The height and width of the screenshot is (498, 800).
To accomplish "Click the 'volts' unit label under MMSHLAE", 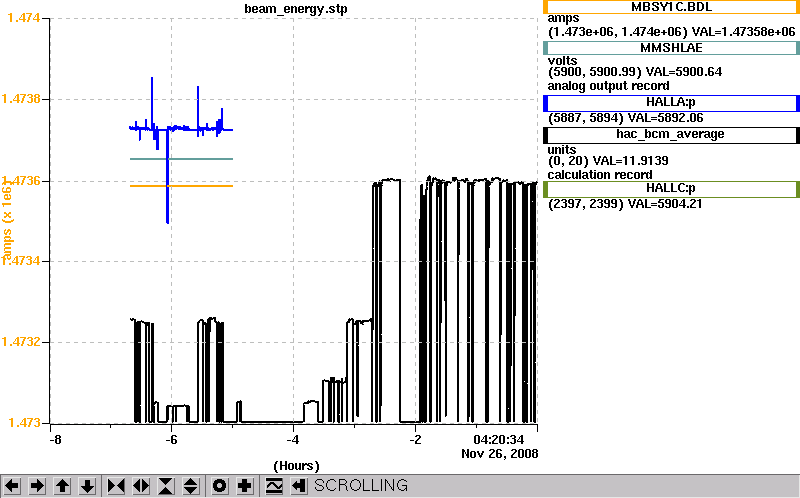I will pos(562,61).
